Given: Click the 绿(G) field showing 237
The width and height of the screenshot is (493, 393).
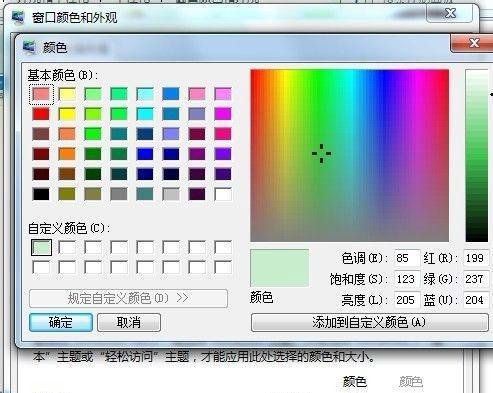Looking at the screenshot, I should [x=476, y=279].
